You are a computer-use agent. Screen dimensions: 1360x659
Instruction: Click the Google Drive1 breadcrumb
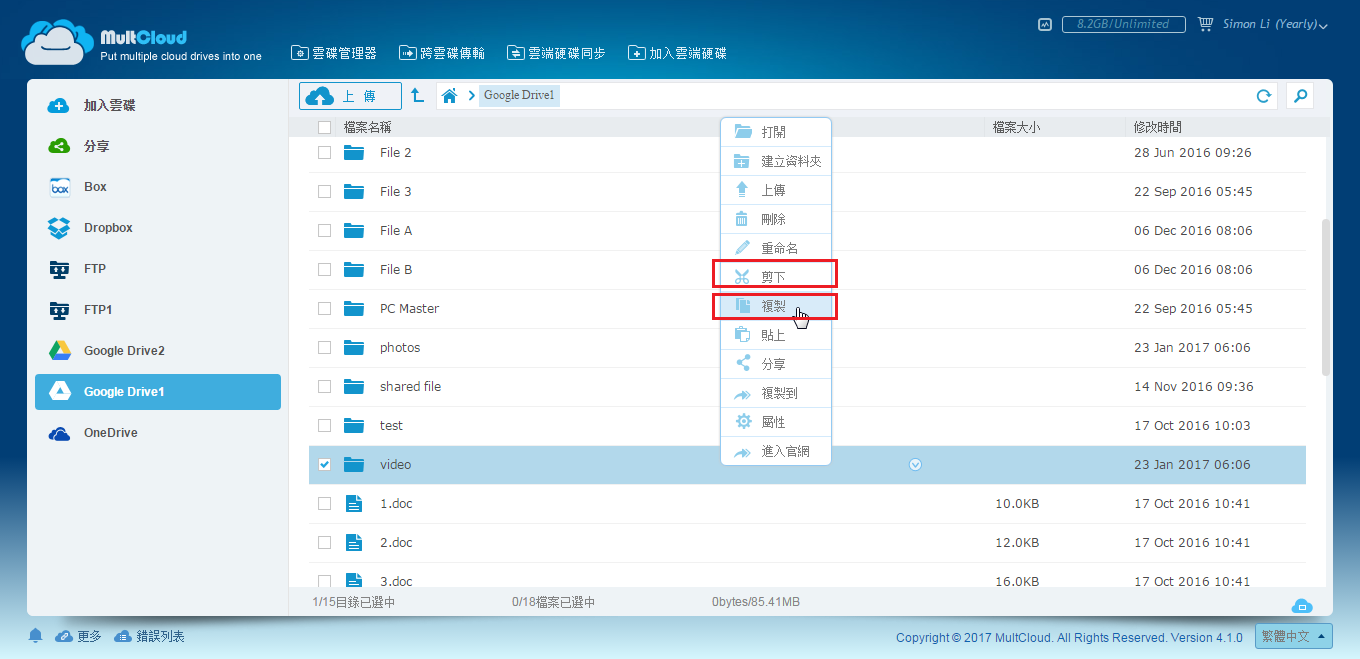[x=519, y=96]
